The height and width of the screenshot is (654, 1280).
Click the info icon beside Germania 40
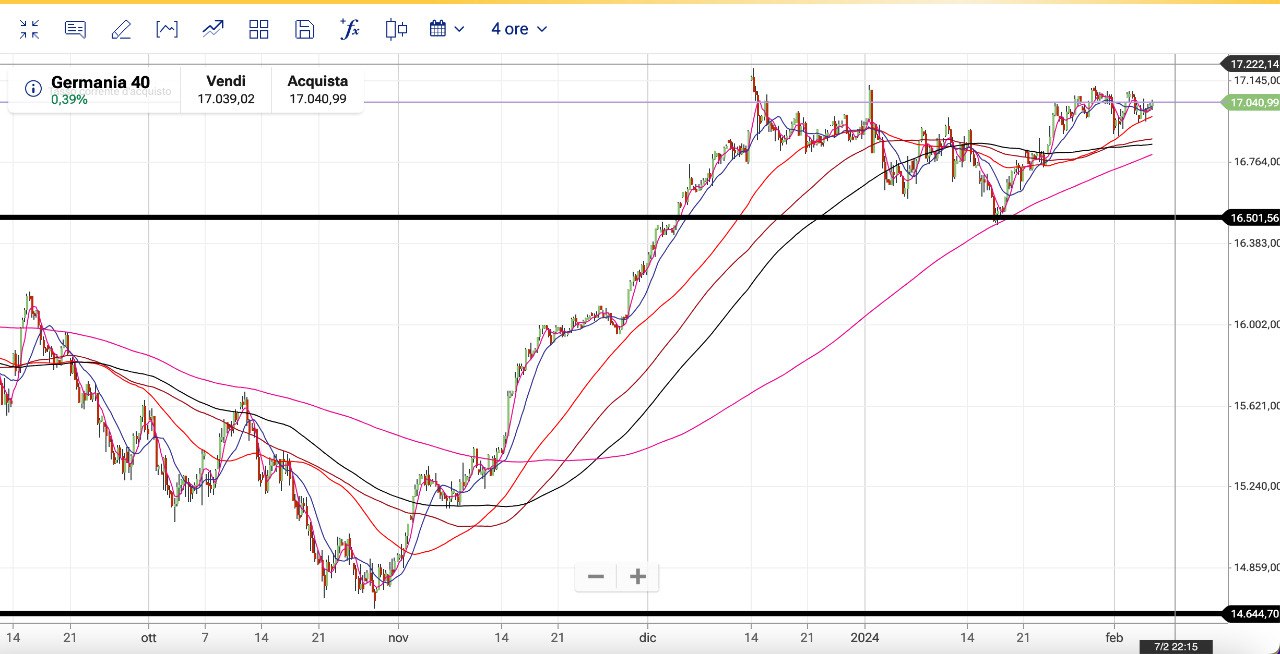coord(33,89)
